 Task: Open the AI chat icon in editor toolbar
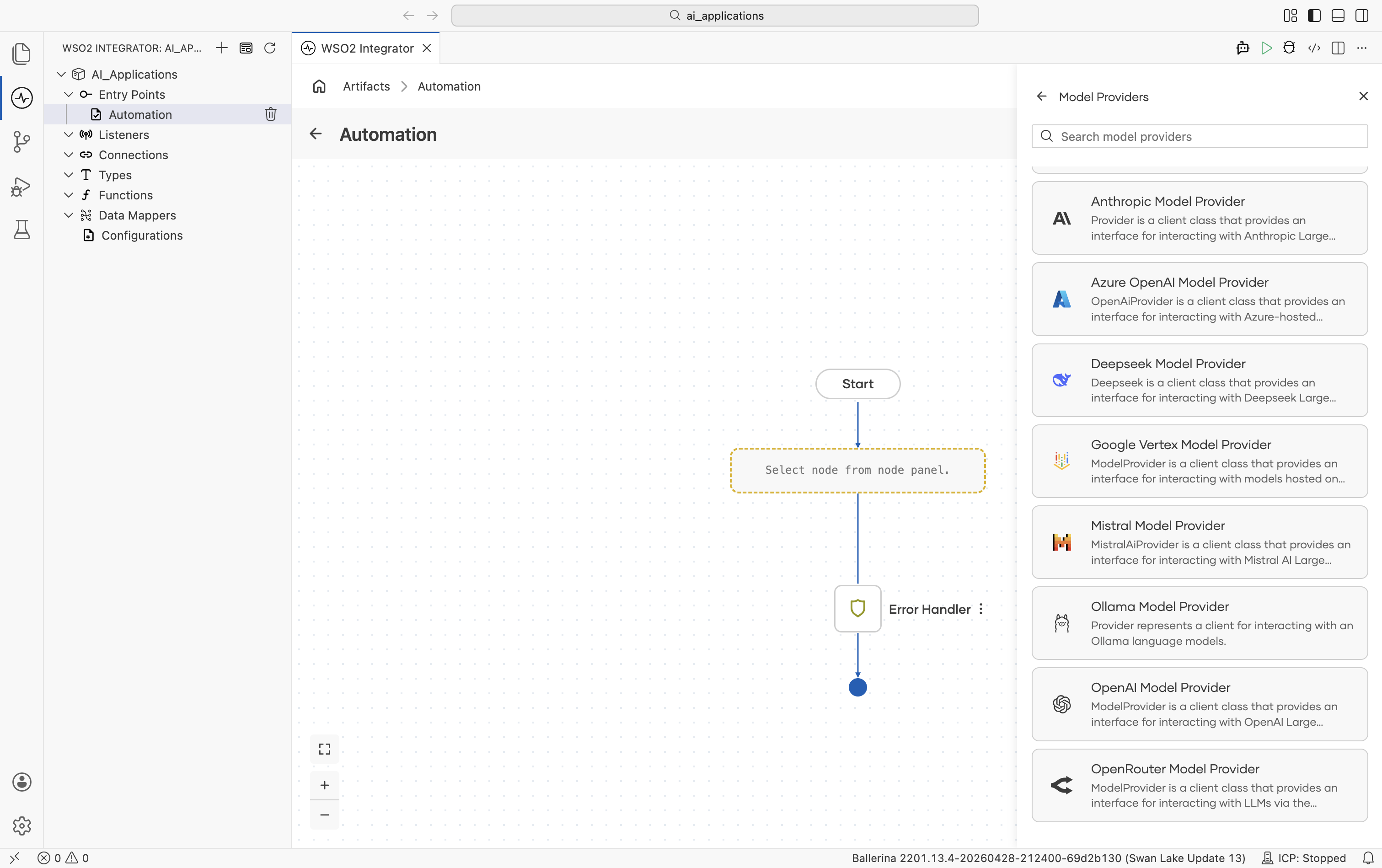point(1243,48)
